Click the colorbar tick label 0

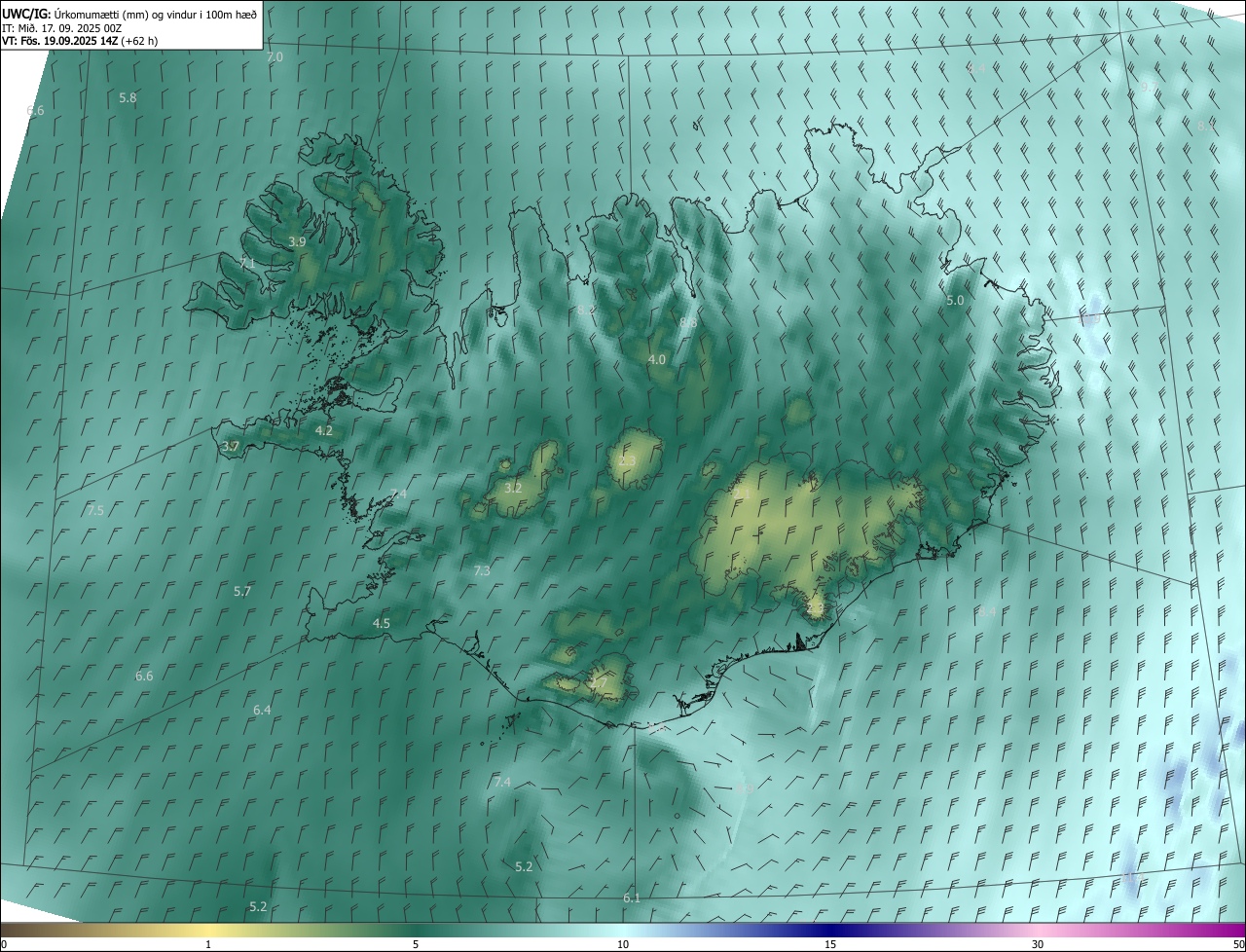4,944
